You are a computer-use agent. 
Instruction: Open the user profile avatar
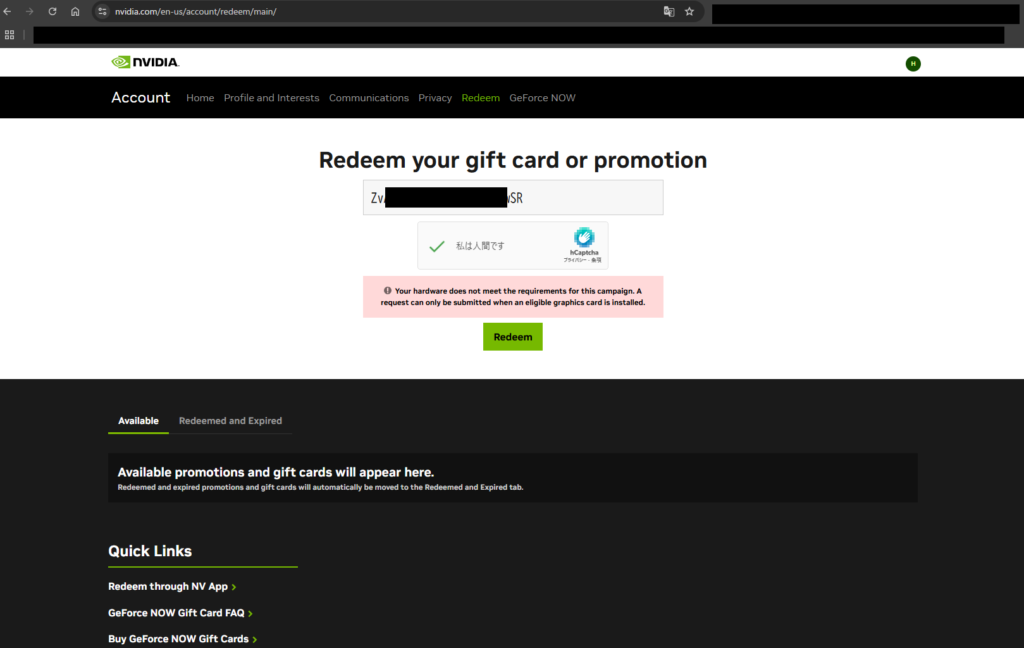[912, 63]
